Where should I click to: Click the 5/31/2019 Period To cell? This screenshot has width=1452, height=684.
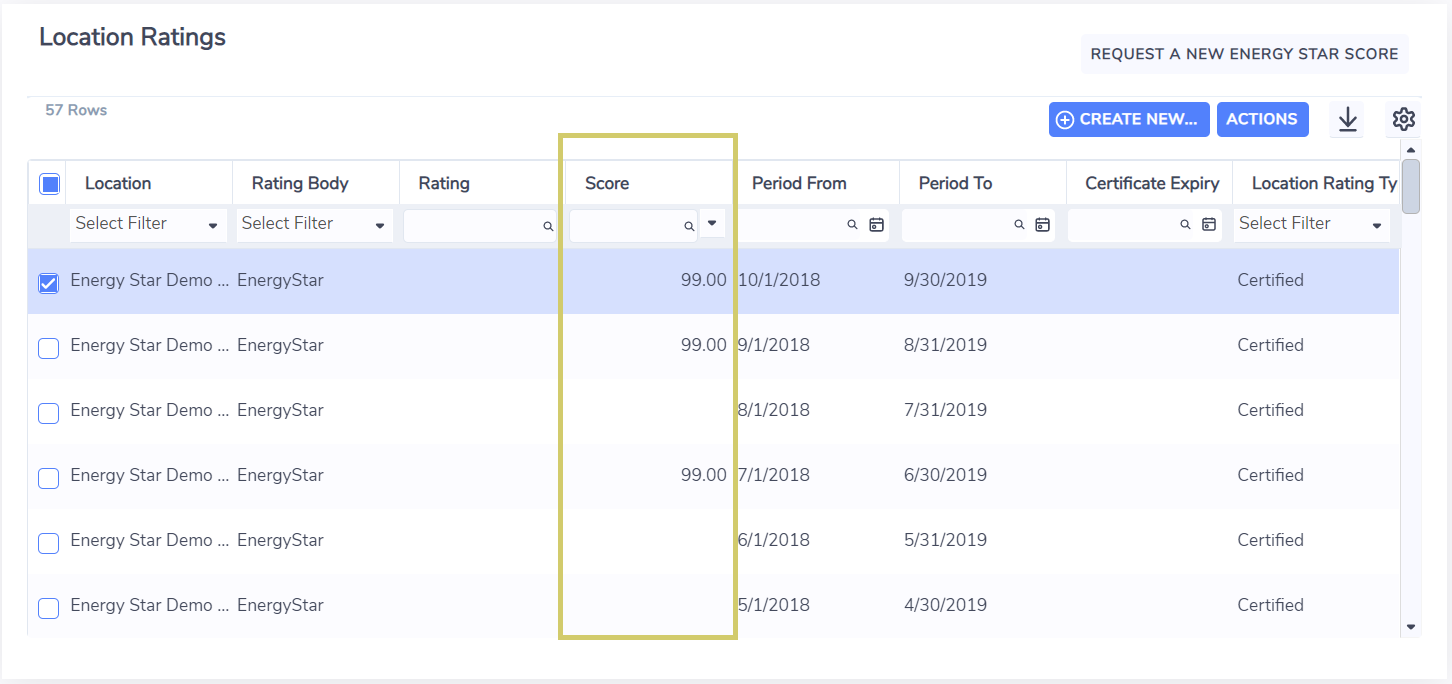[x=945, y=540]
